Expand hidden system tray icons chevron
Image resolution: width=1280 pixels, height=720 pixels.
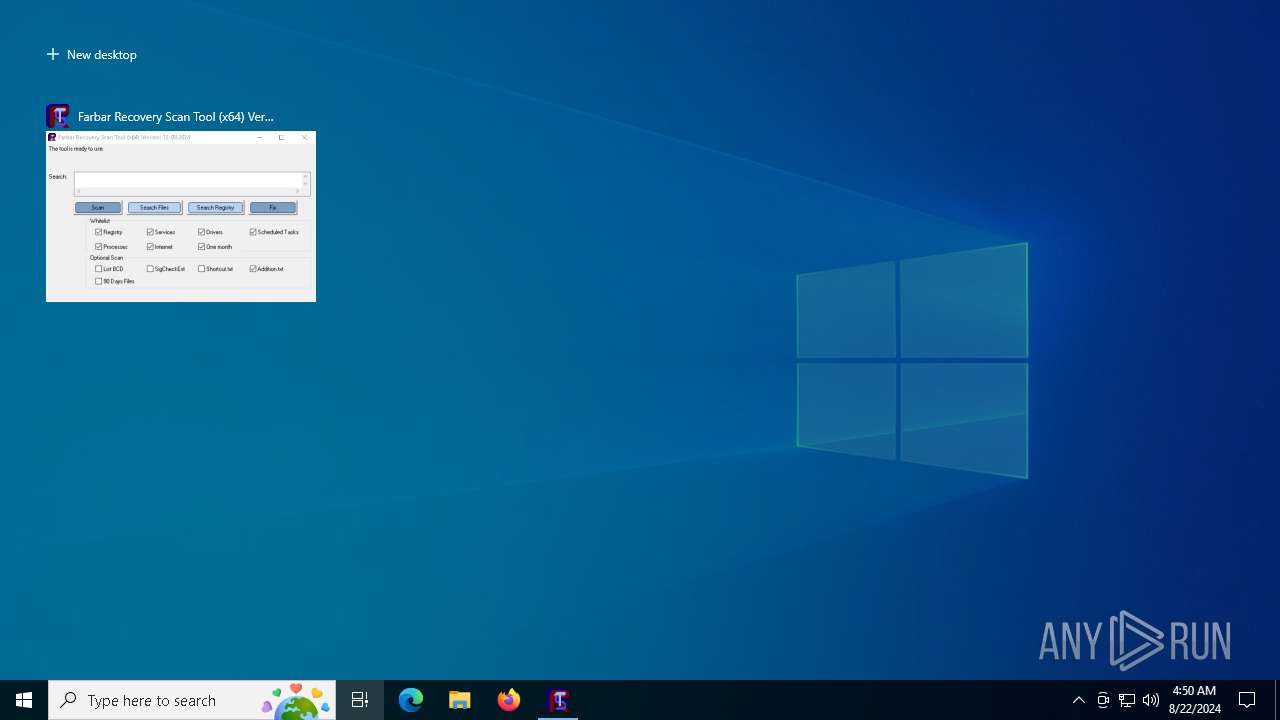[x=1079, y=700]
